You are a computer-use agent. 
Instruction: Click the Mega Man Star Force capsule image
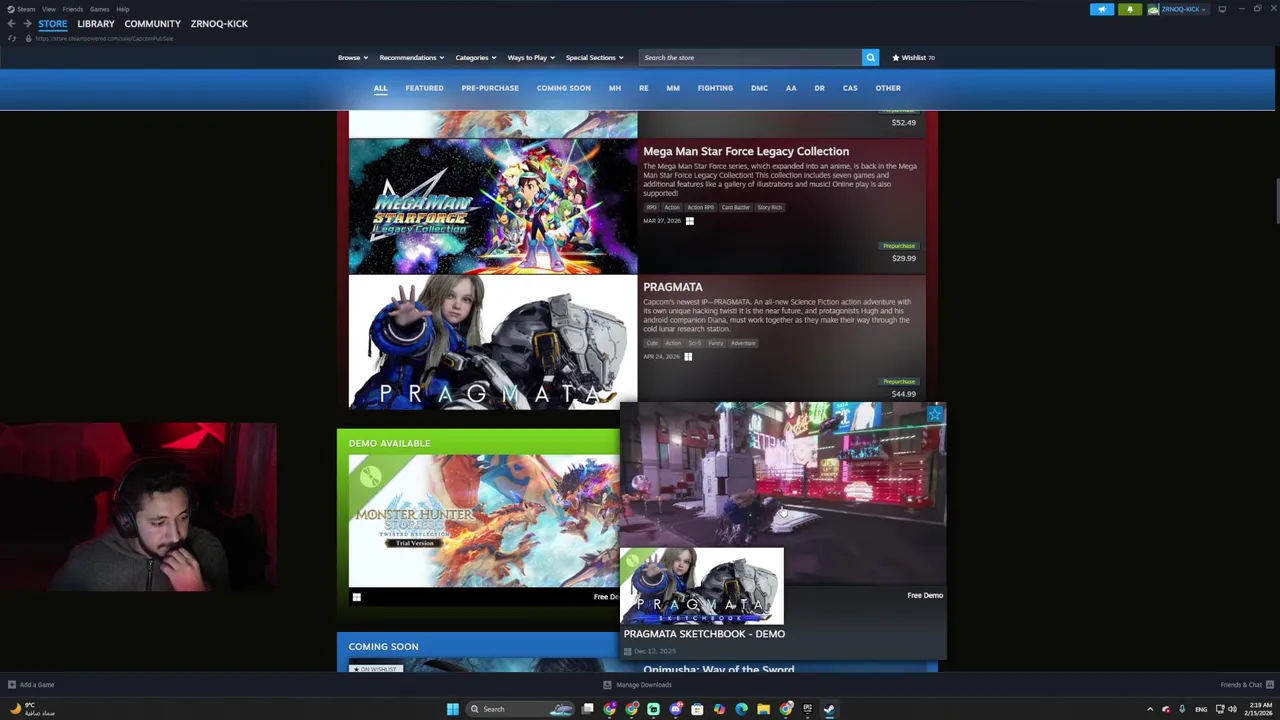click(x=493, y=207)
